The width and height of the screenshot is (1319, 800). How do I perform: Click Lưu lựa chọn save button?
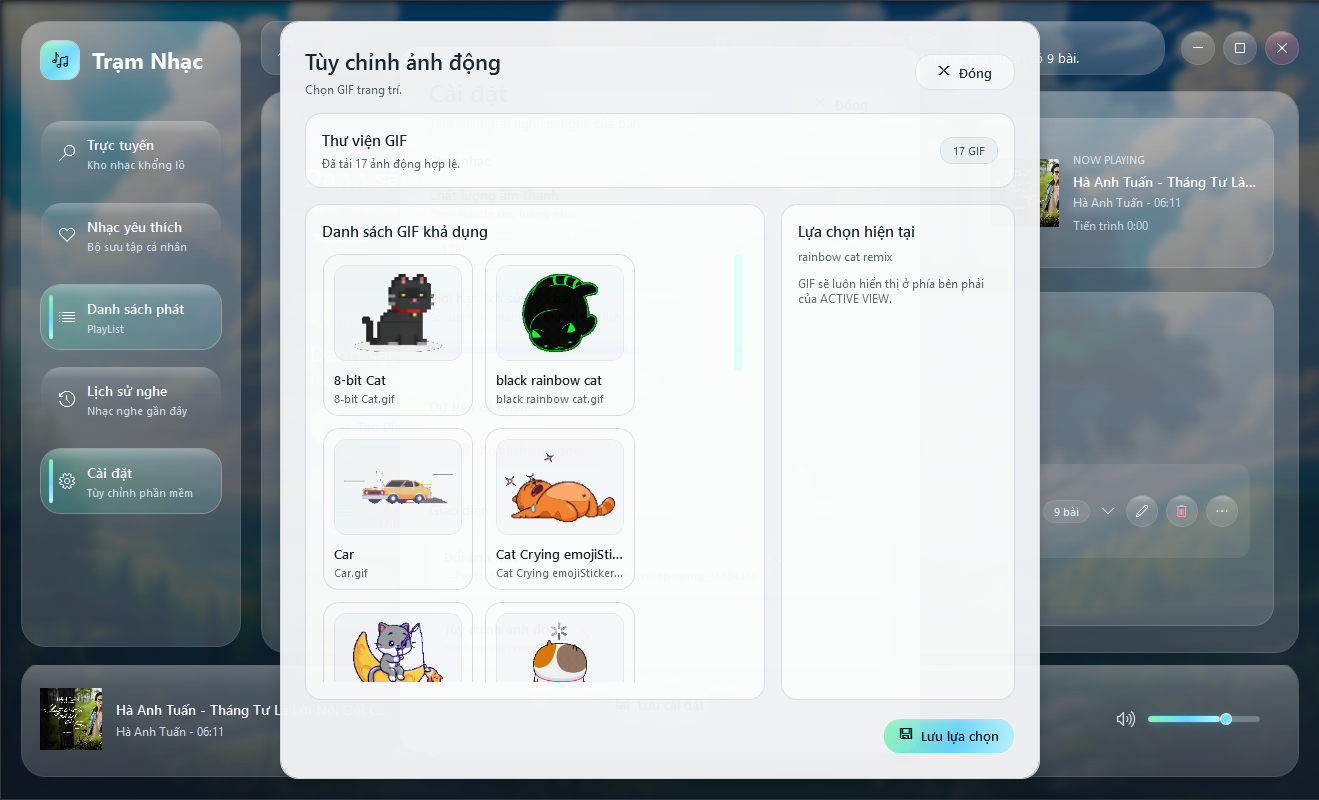coord(949,736)
